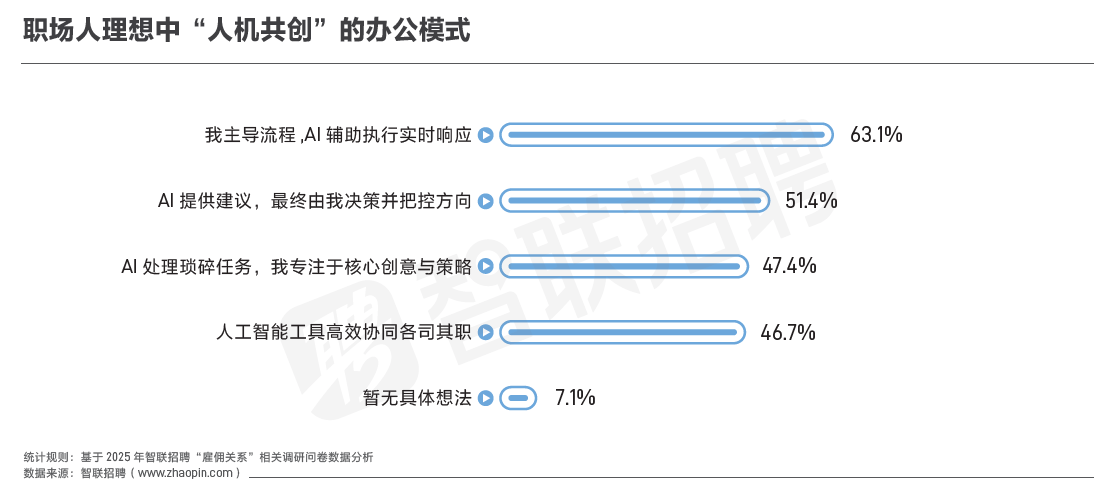The image size is (1106, 504).
Task: Select the "AI 提供建议，最终由我决策" label text
Action: (x=314, y=201)
